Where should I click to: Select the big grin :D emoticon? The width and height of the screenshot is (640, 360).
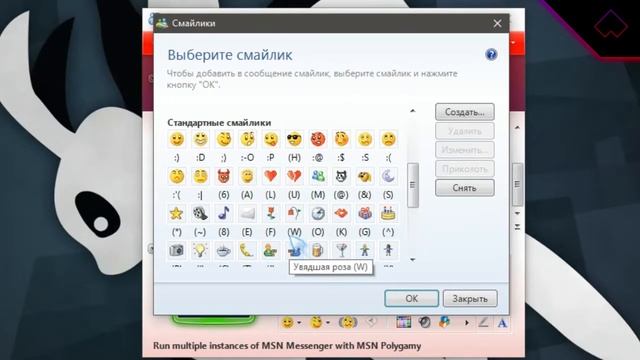pos(200,140)
